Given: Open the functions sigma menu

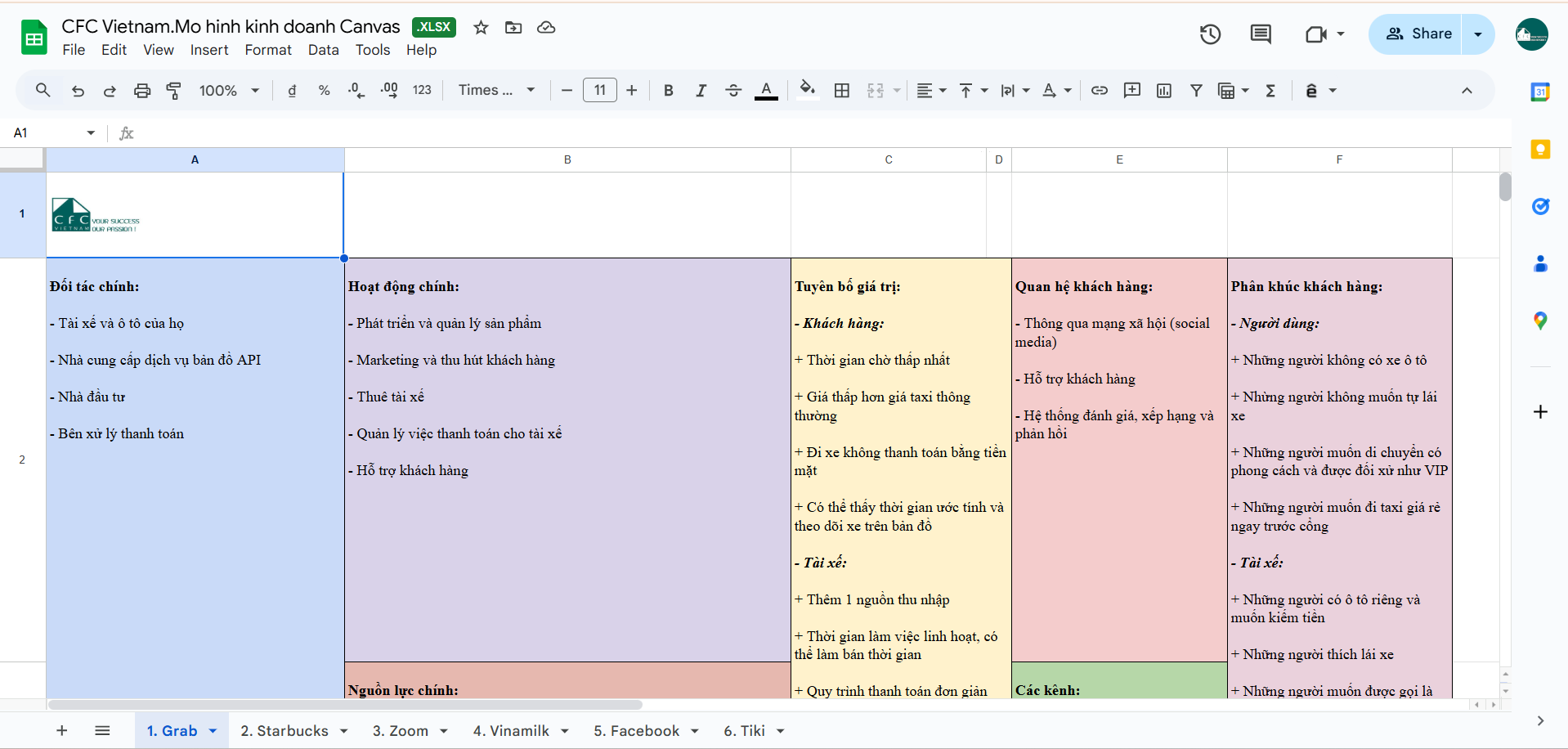Looking at the screenshot, I should 1270,91.
